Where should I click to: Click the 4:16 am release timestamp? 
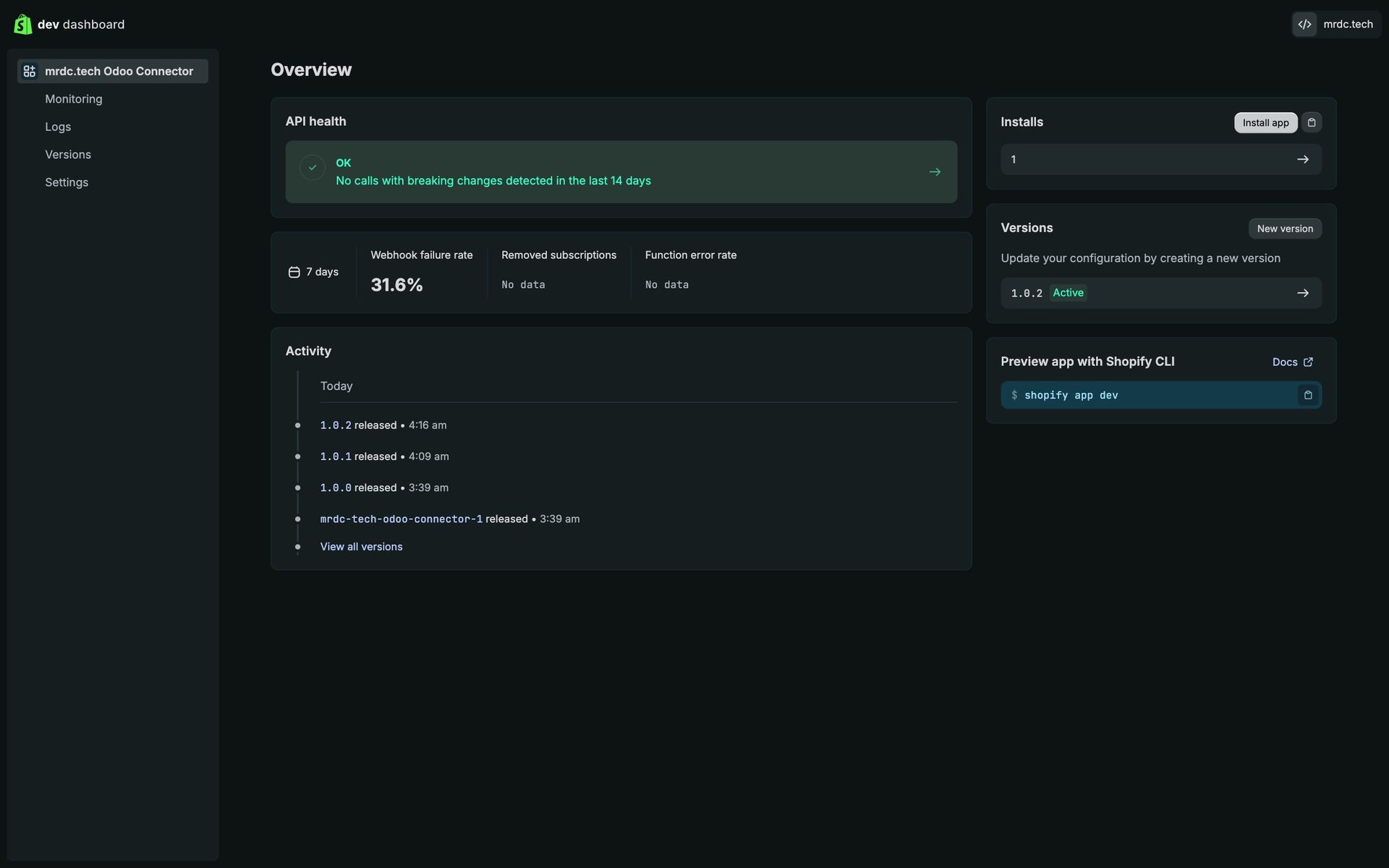point(428,425)
